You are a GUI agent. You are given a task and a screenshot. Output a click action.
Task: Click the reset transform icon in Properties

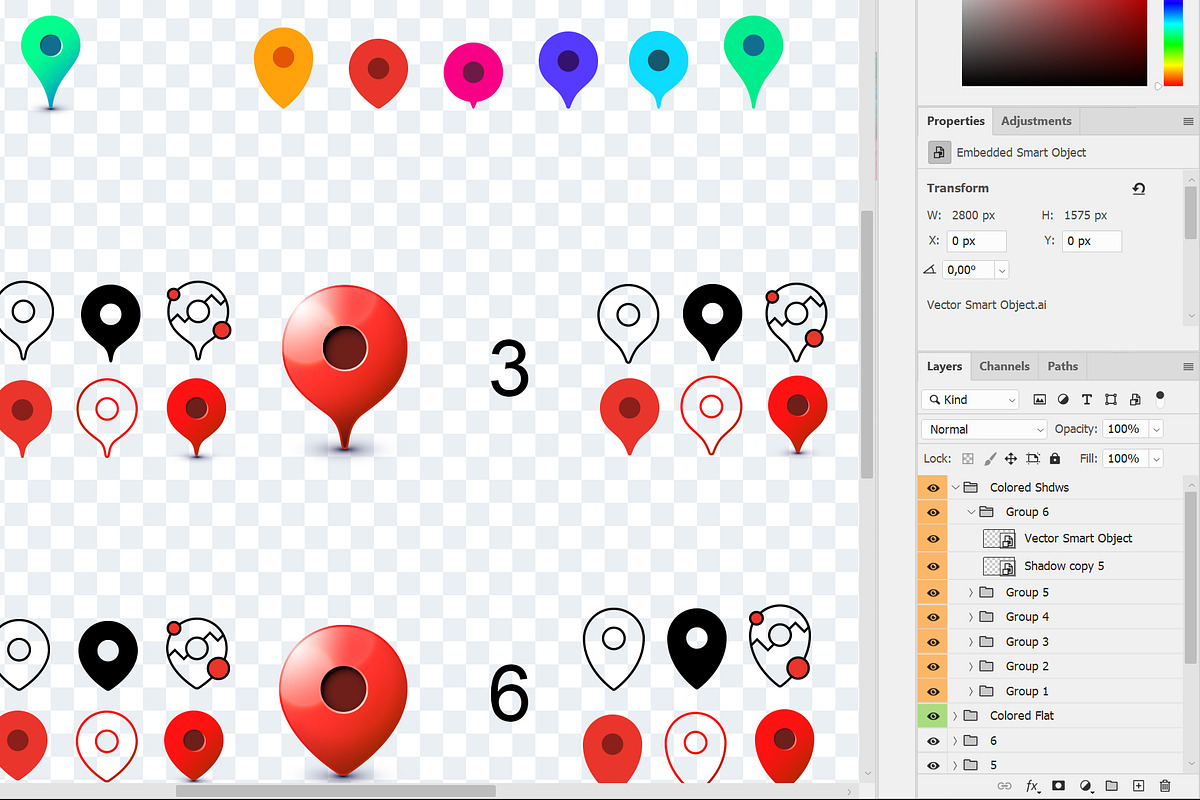tap(1138, 188)
